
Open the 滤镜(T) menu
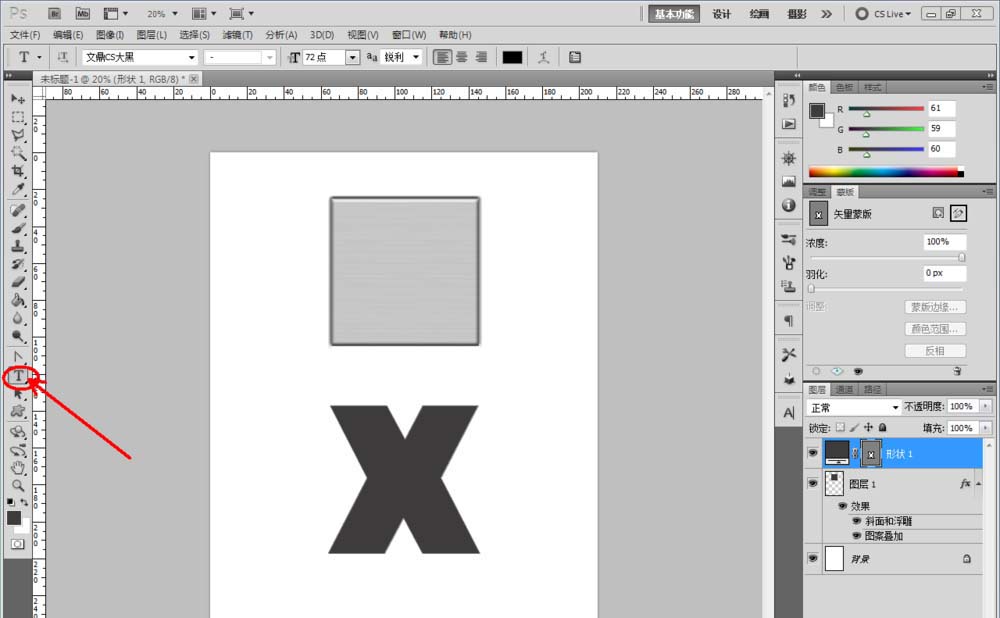pos(237,35)
